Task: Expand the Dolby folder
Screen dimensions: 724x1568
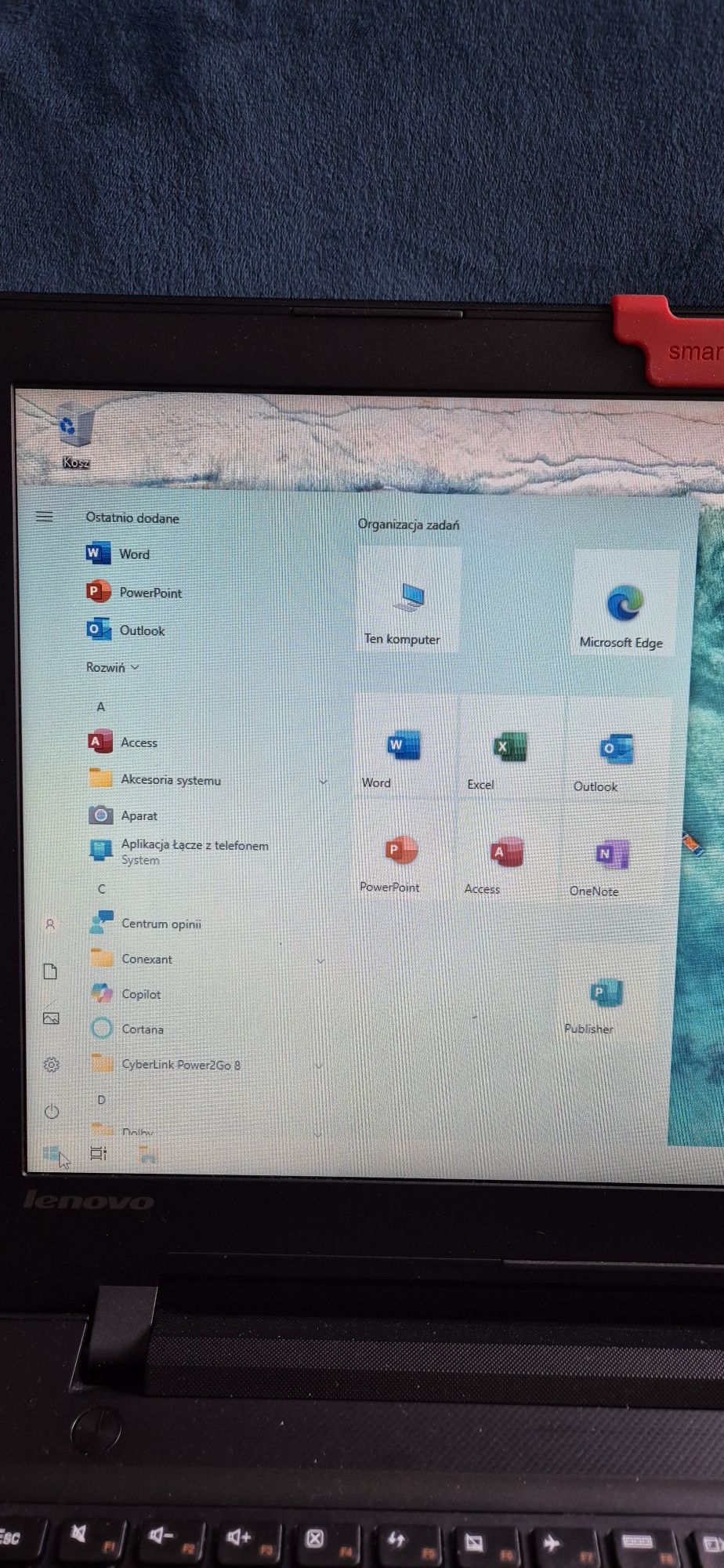Action: coord(208,1131)
